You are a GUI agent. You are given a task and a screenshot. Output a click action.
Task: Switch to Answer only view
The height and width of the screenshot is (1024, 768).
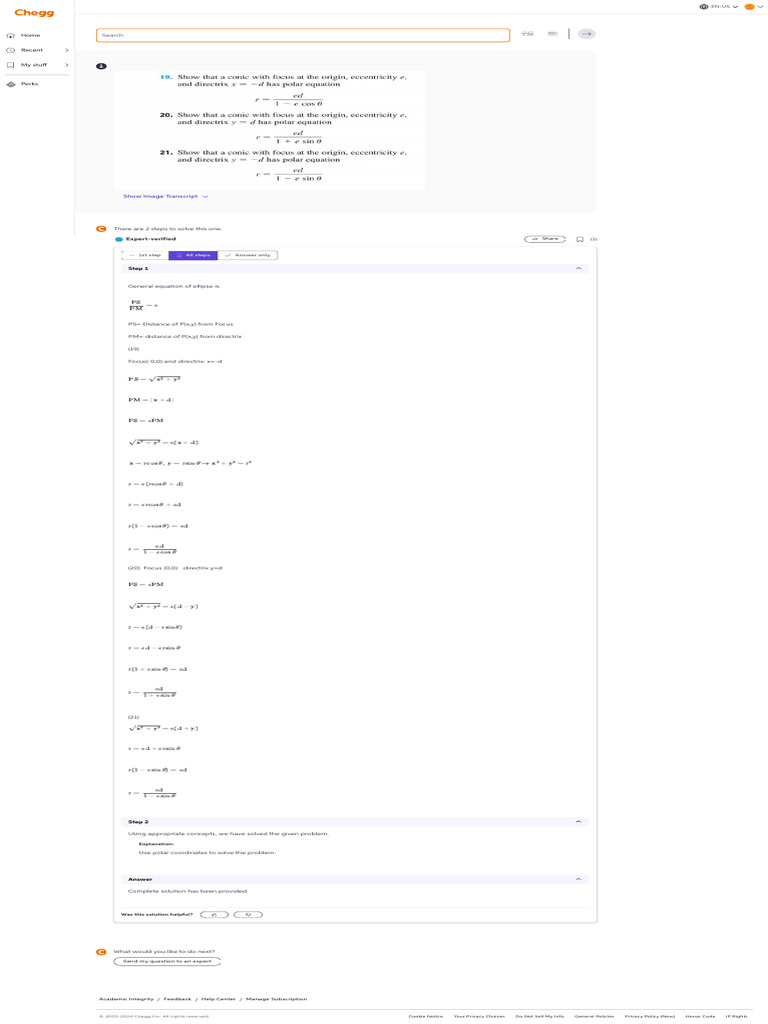tap(248, 255)
